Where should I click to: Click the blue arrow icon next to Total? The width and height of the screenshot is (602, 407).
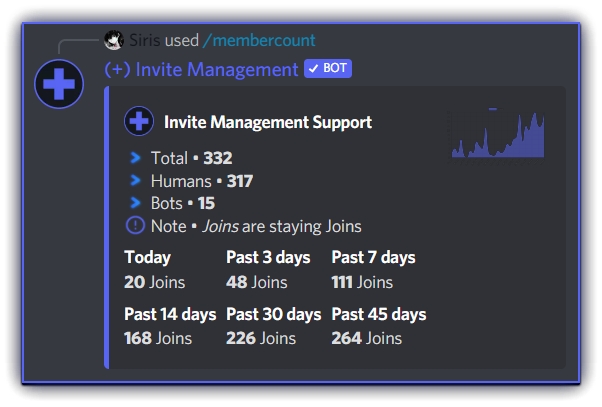pos(136,158)
